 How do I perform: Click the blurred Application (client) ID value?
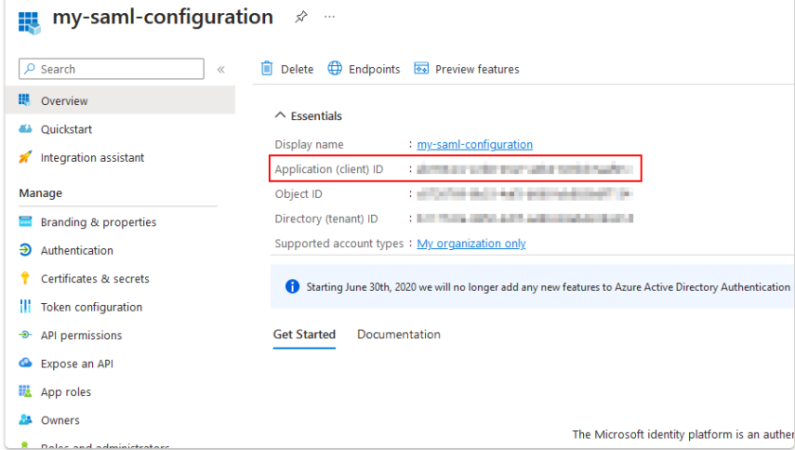525,169
